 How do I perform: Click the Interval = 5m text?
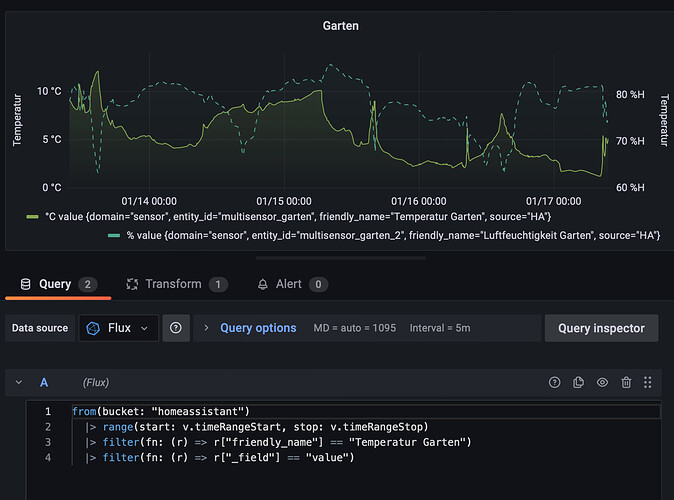(440, 328)
